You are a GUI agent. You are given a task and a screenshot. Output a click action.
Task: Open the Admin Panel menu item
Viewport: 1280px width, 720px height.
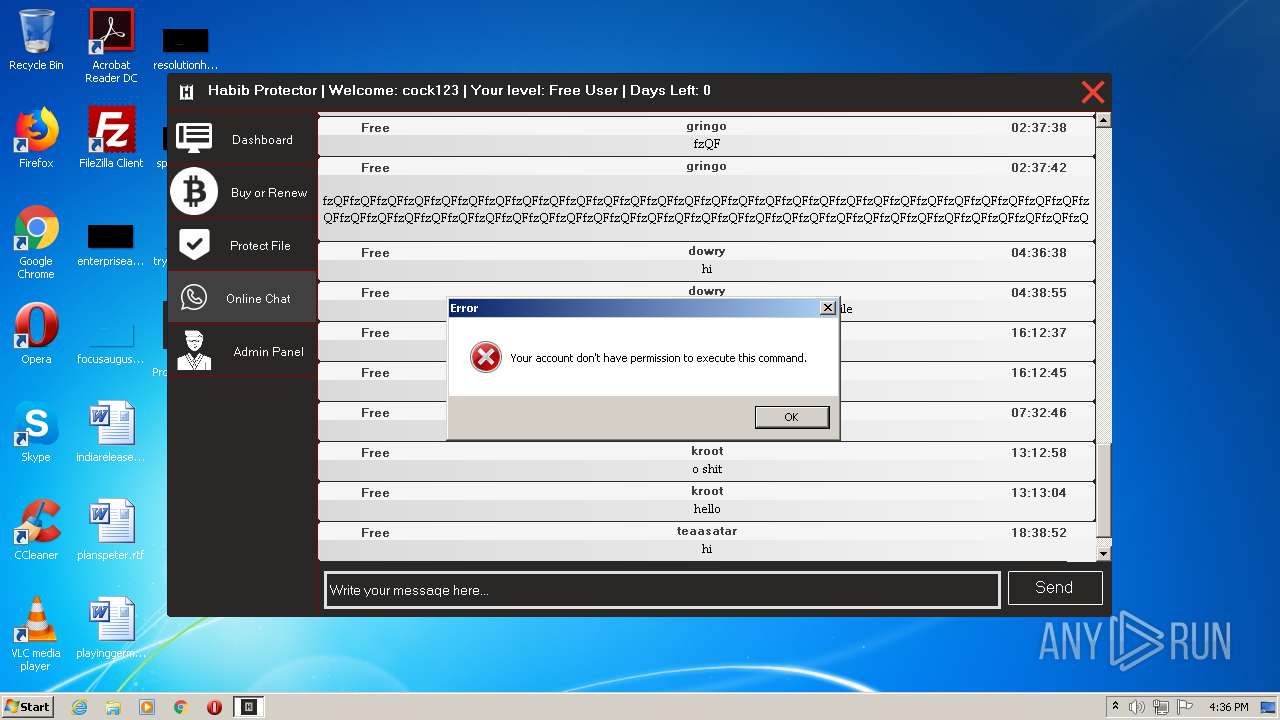[268, 352]
